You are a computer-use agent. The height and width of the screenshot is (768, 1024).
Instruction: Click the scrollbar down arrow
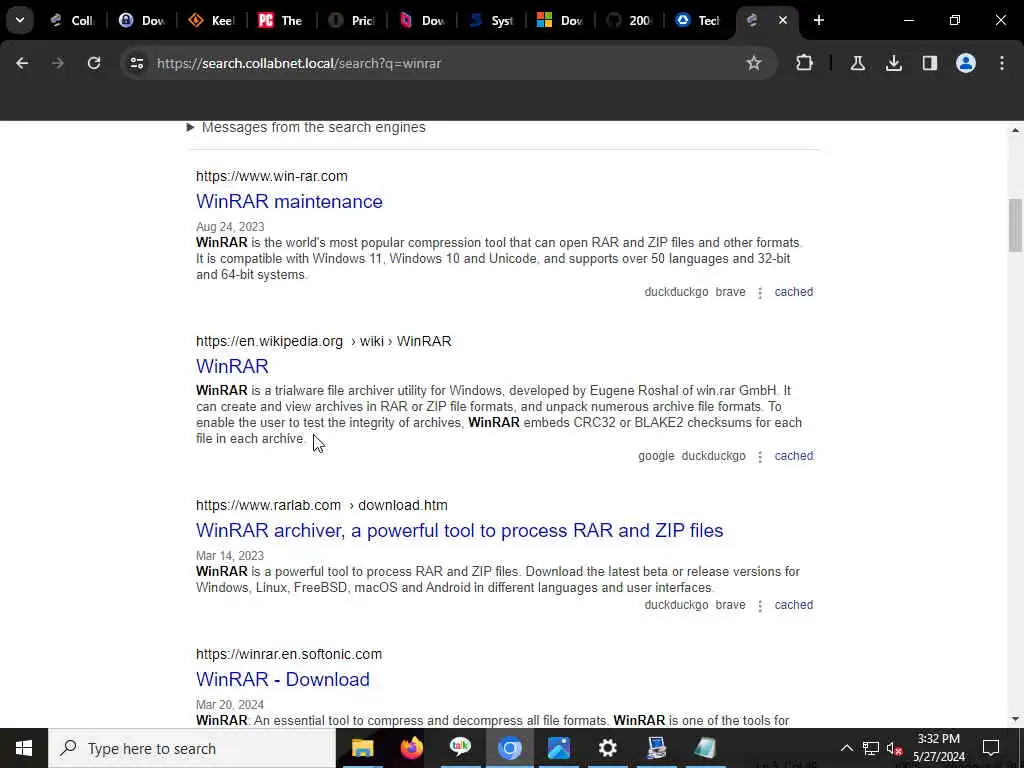click(1015, 720)
